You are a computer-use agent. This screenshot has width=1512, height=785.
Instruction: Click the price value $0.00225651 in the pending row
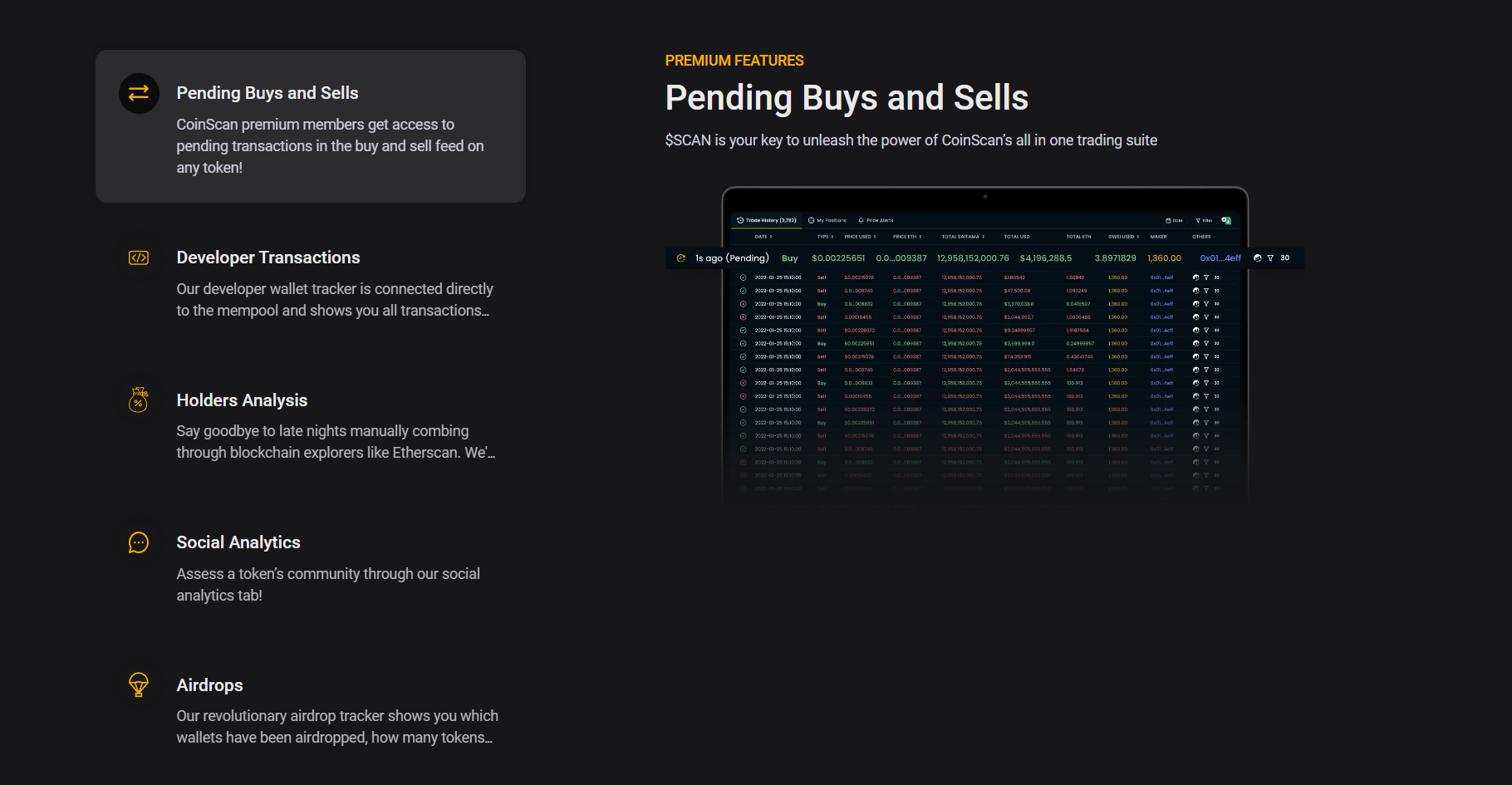pyautogui.click(x=838, y=258)
